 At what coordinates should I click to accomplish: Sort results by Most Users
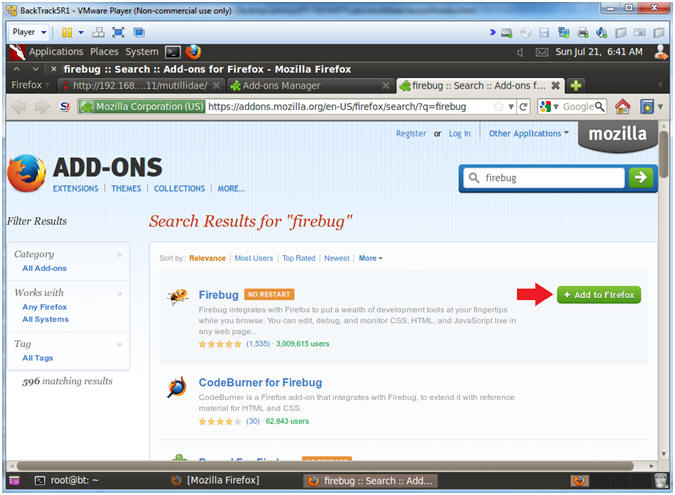(x=254, y=258)
